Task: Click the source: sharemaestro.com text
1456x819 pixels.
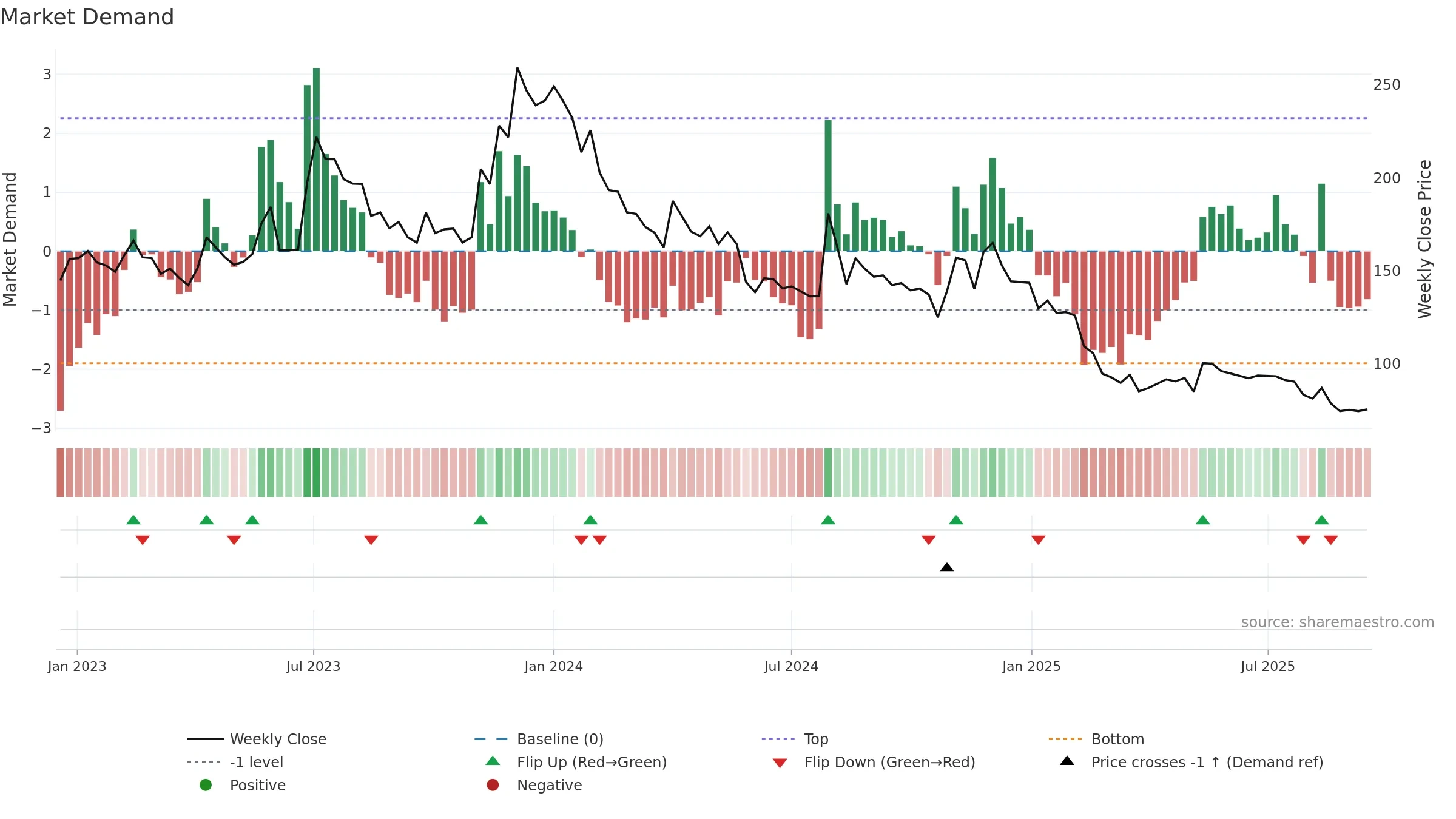Action: [1338, 622]
